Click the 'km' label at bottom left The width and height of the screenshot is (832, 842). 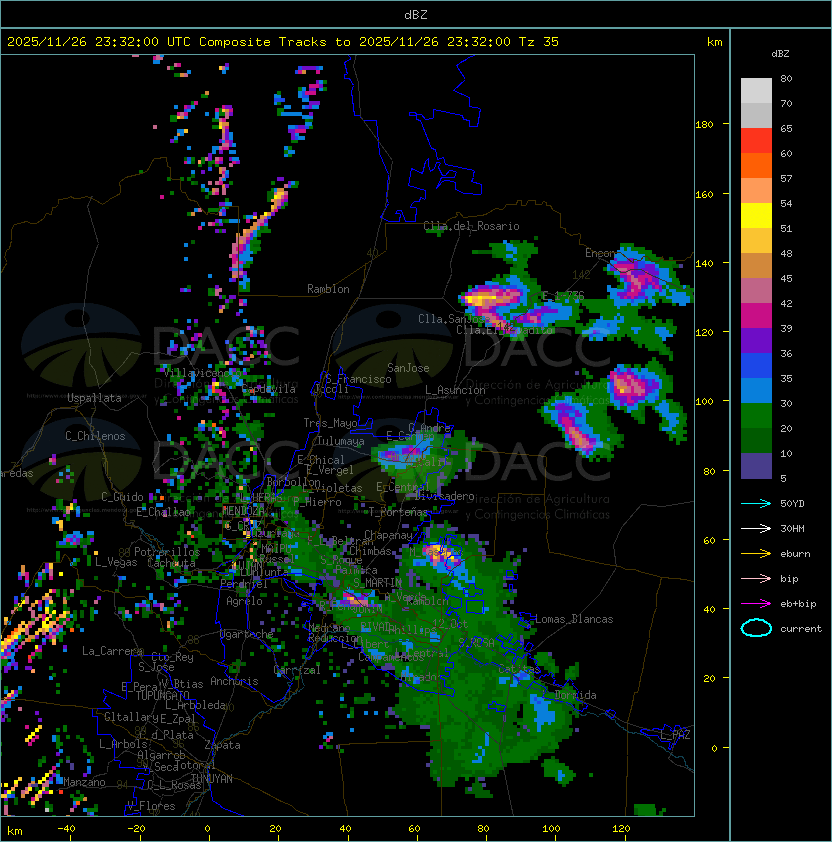pos(15,831)
